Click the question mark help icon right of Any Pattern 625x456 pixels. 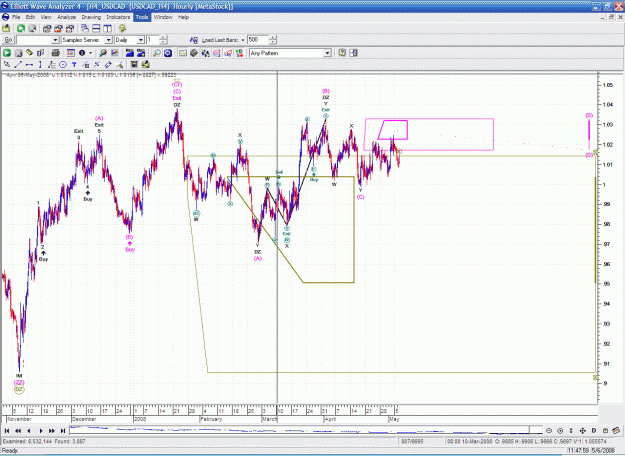pos(342,53)
